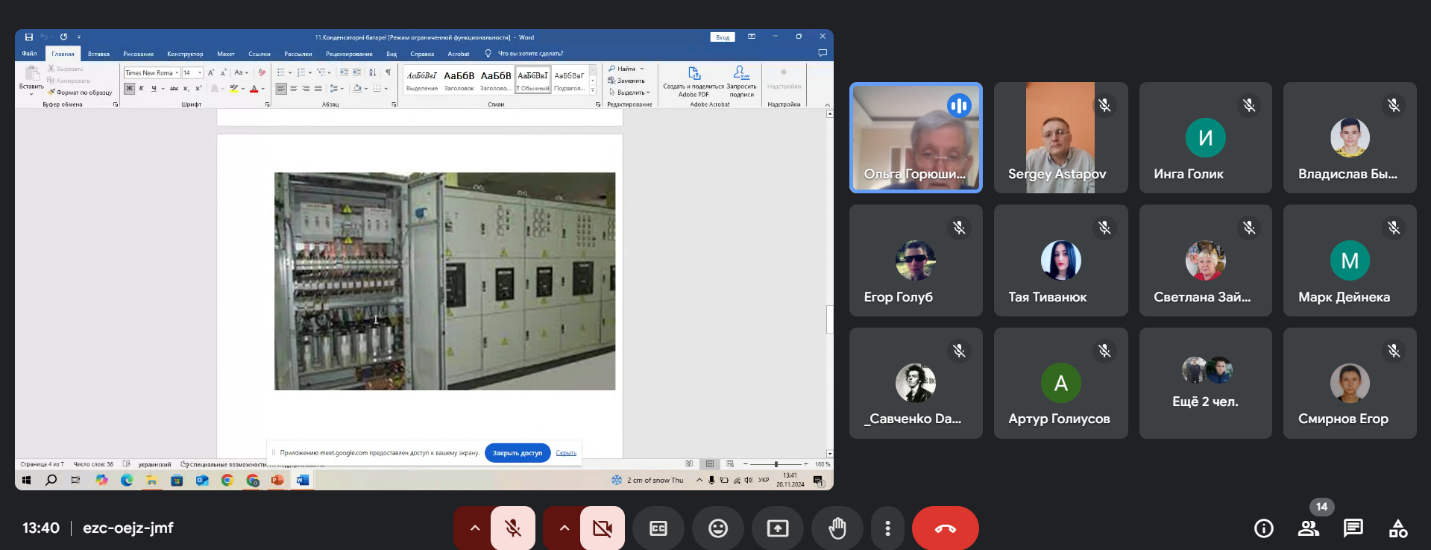Open the Конструктор ribbon tab

(185, 53)
